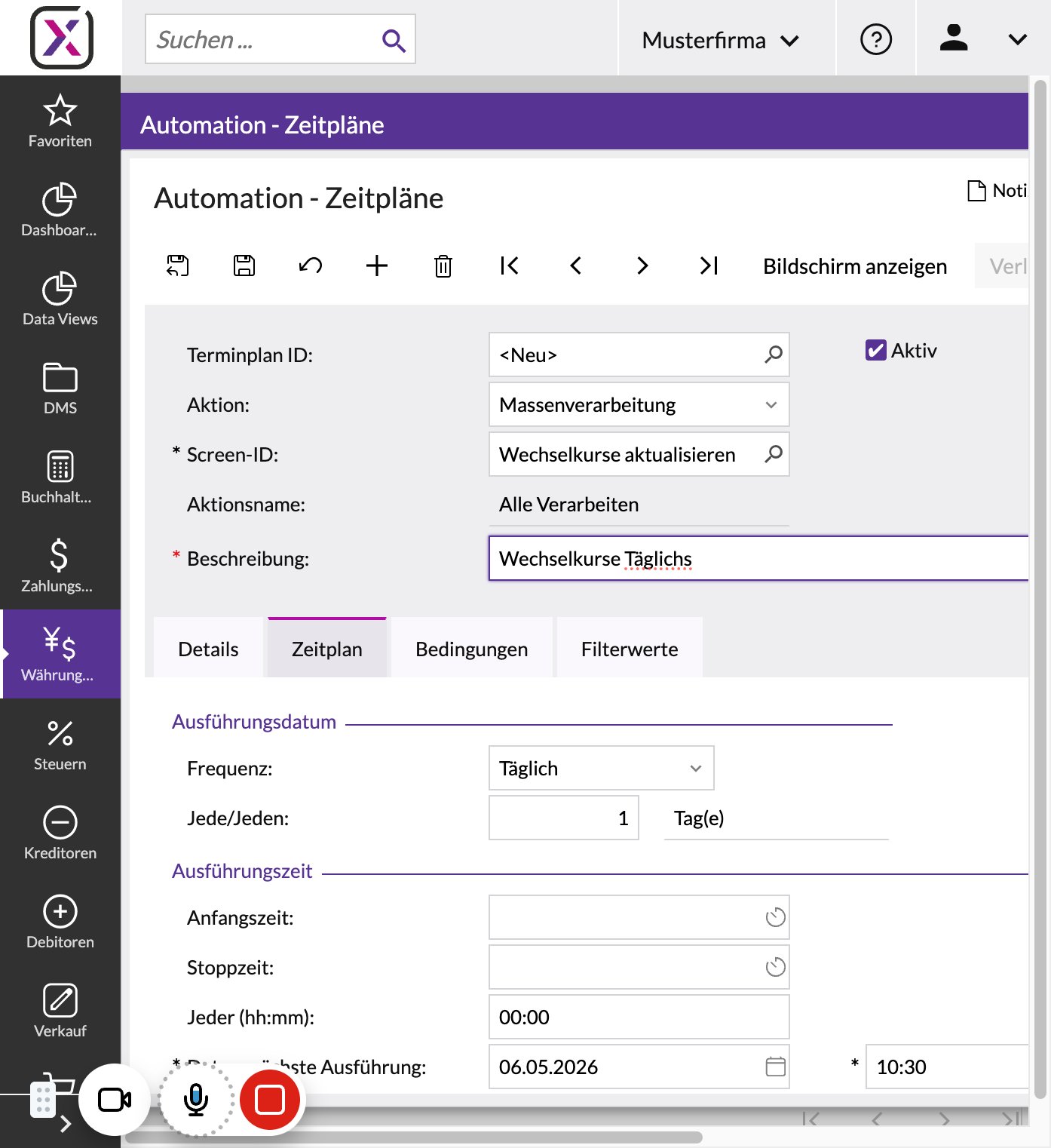
Task: Toggle the camera recording control
Action: pos(115,1100)
